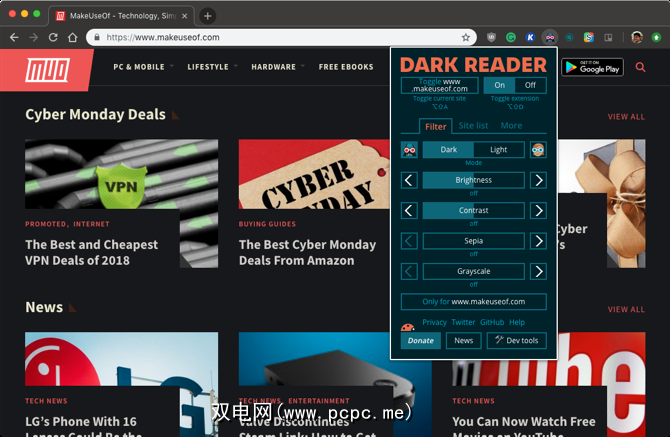
Task: Click the Dark Reader extension toolbar icon
Action: point(550,38)
